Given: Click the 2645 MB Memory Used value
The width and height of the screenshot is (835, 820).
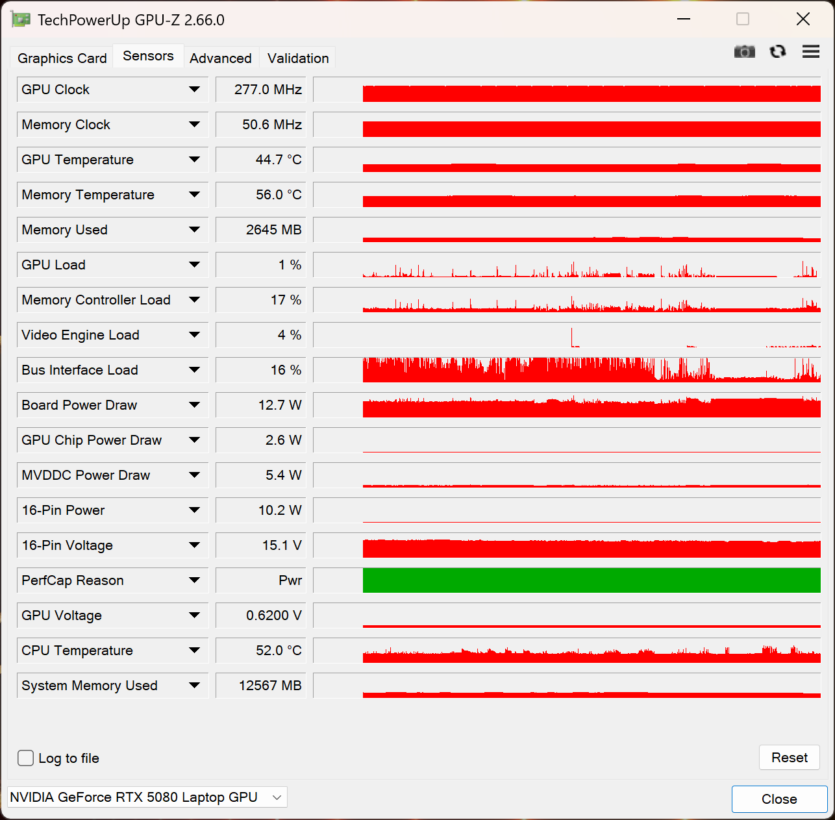Looking at the screenshot, I should [x=261, y=229].
